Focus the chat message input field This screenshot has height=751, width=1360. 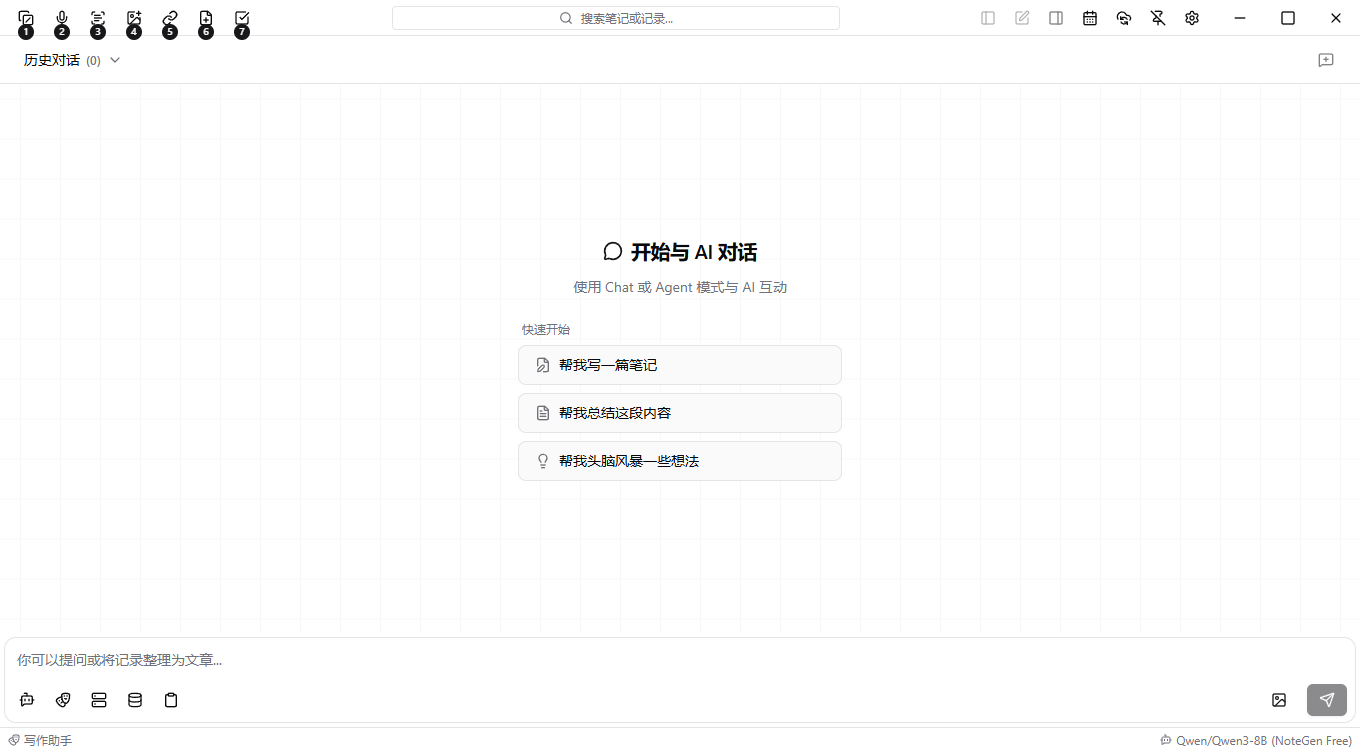tap(680, 660)
